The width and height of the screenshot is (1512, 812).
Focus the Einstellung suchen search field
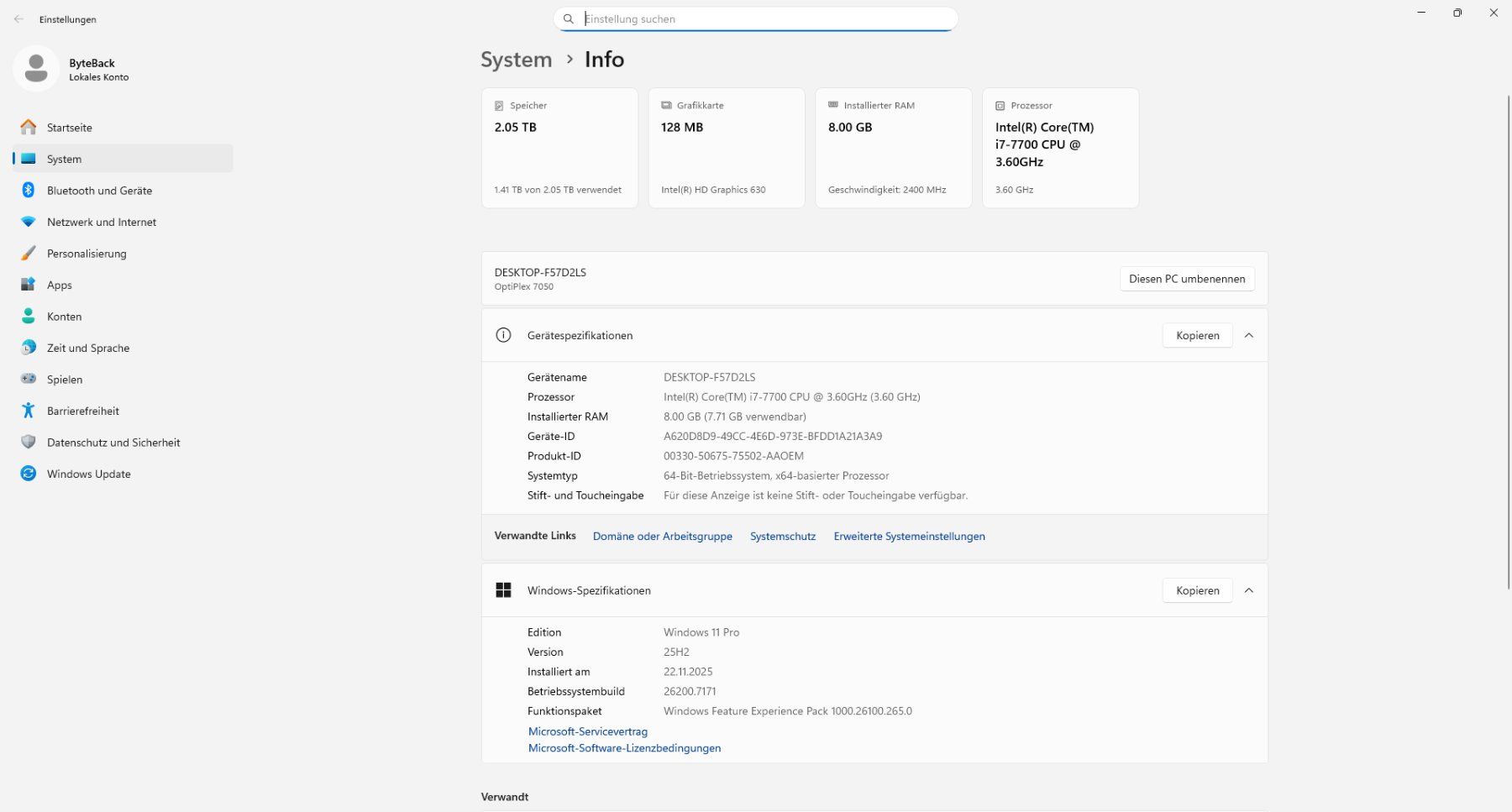click(x=756, y=18)
